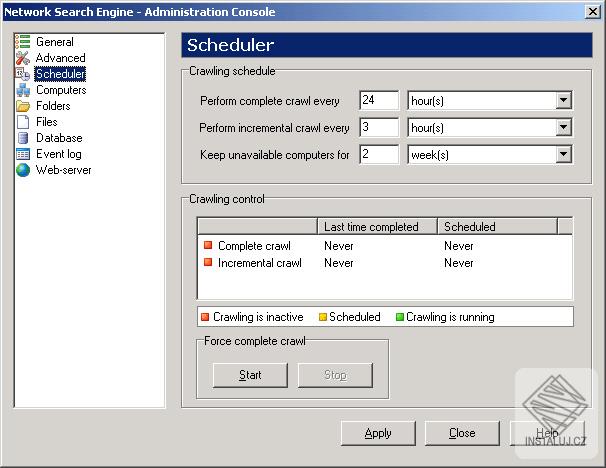
Task: Click the Crawling is inactive legend text
Action: [258, 317]
